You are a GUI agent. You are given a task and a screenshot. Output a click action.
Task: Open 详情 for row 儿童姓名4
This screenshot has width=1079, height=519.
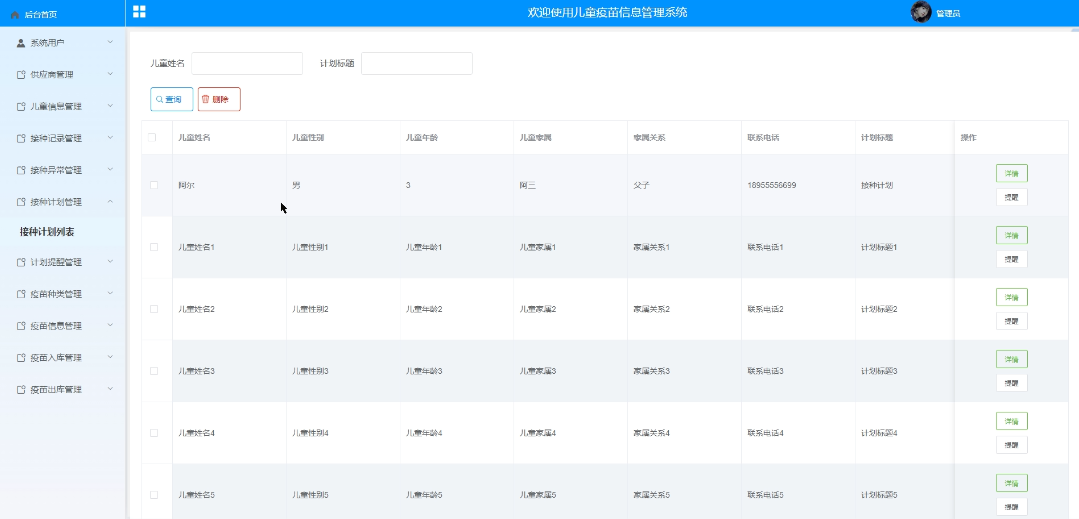click(1012, 421)
